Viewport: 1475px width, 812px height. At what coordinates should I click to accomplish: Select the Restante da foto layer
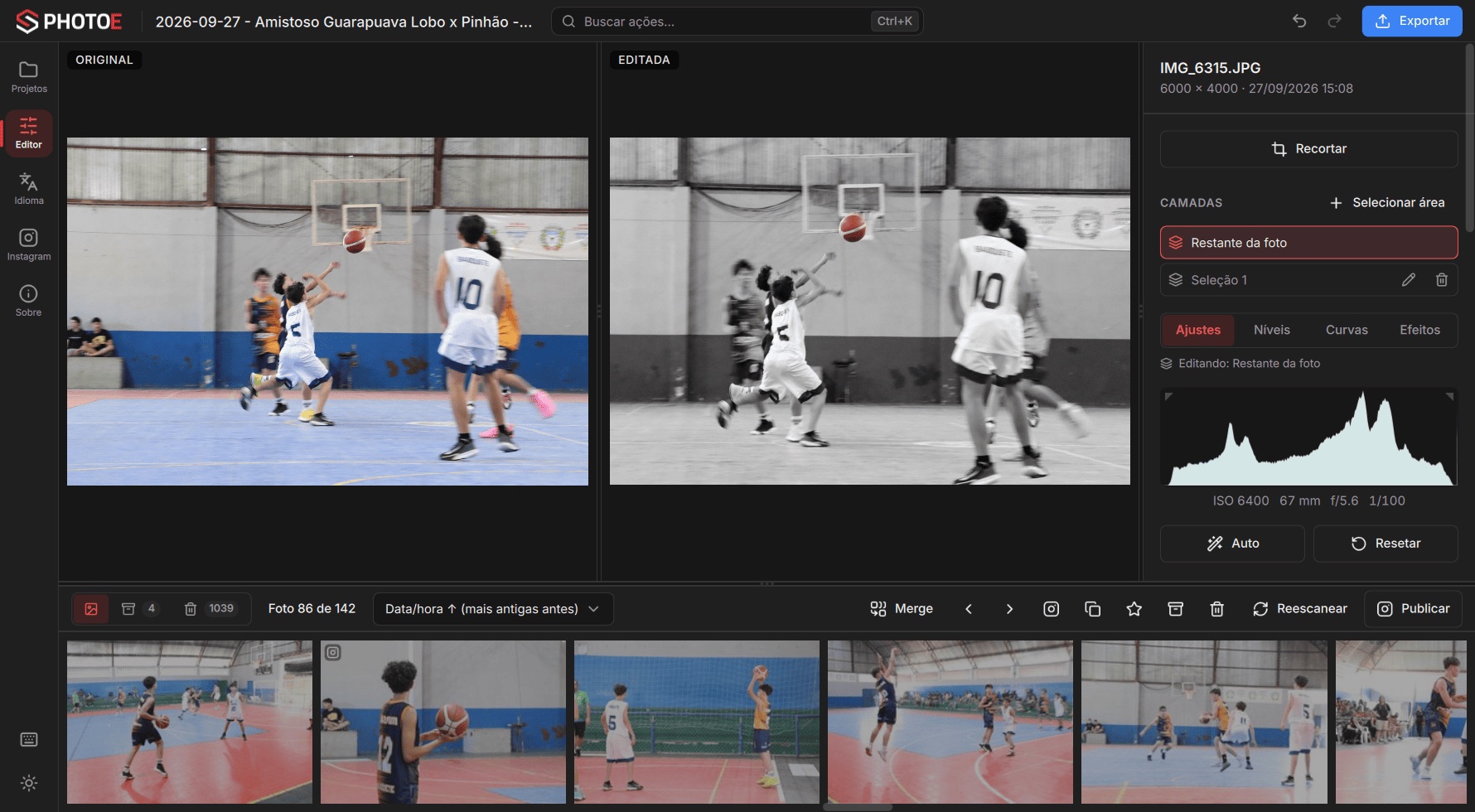point(1308,243)
